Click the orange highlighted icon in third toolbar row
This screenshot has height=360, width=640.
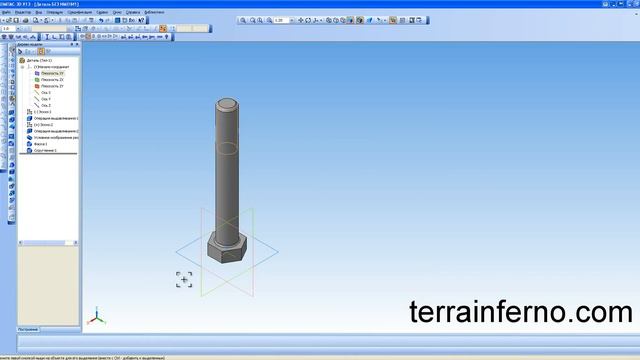[88, 37]
